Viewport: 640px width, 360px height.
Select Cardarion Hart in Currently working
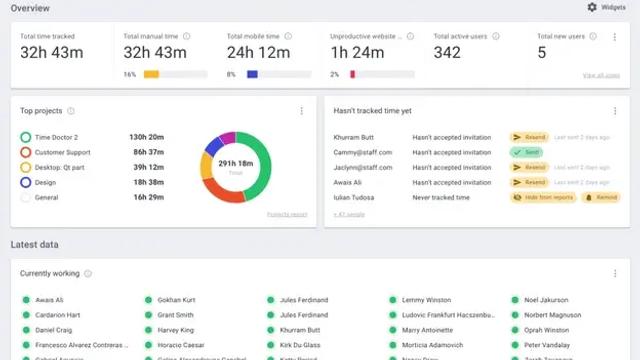58,315
